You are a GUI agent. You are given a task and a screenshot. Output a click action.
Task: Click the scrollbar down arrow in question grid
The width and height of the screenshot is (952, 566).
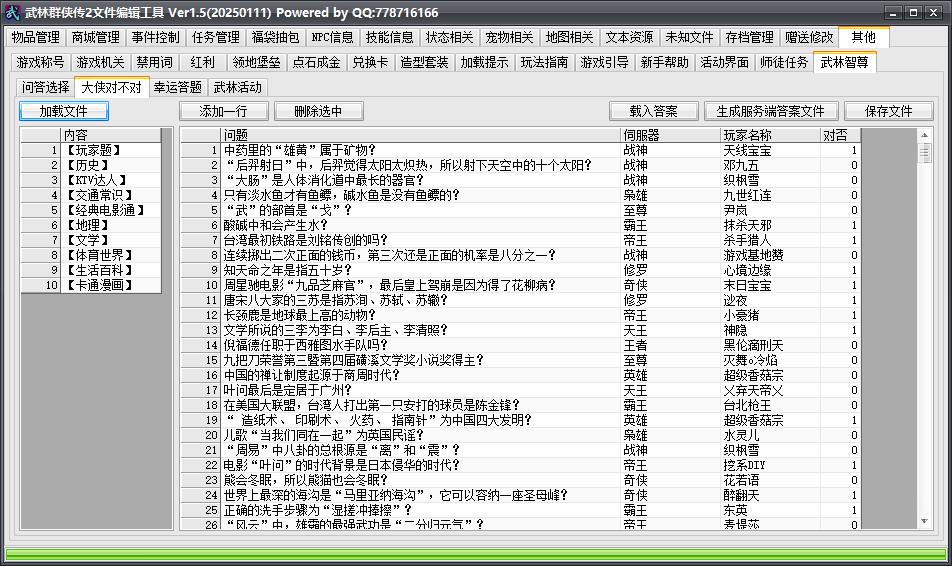pos(925,522)
